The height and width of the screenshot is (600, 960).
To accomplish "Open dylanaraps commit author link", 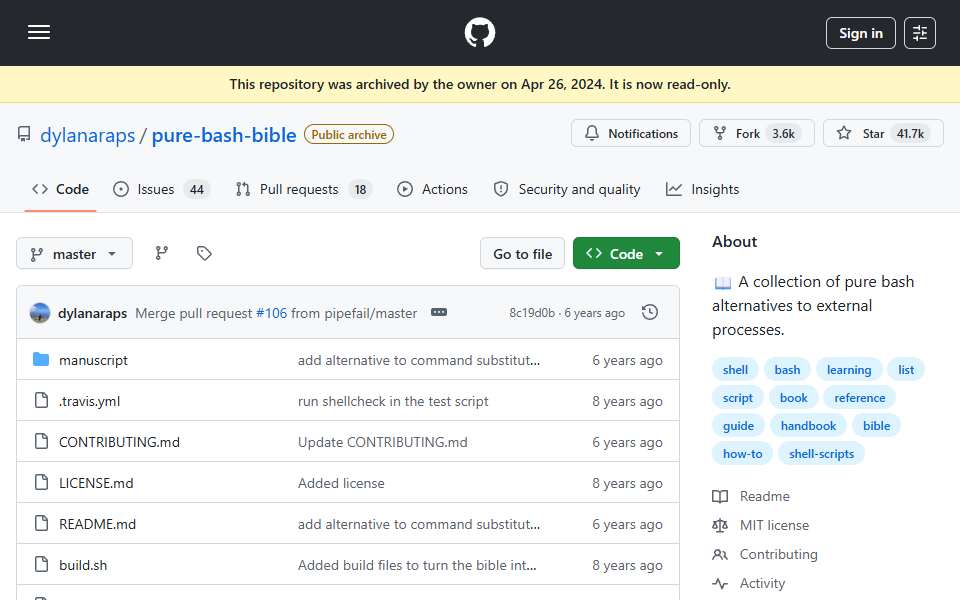I will point(92,313).
